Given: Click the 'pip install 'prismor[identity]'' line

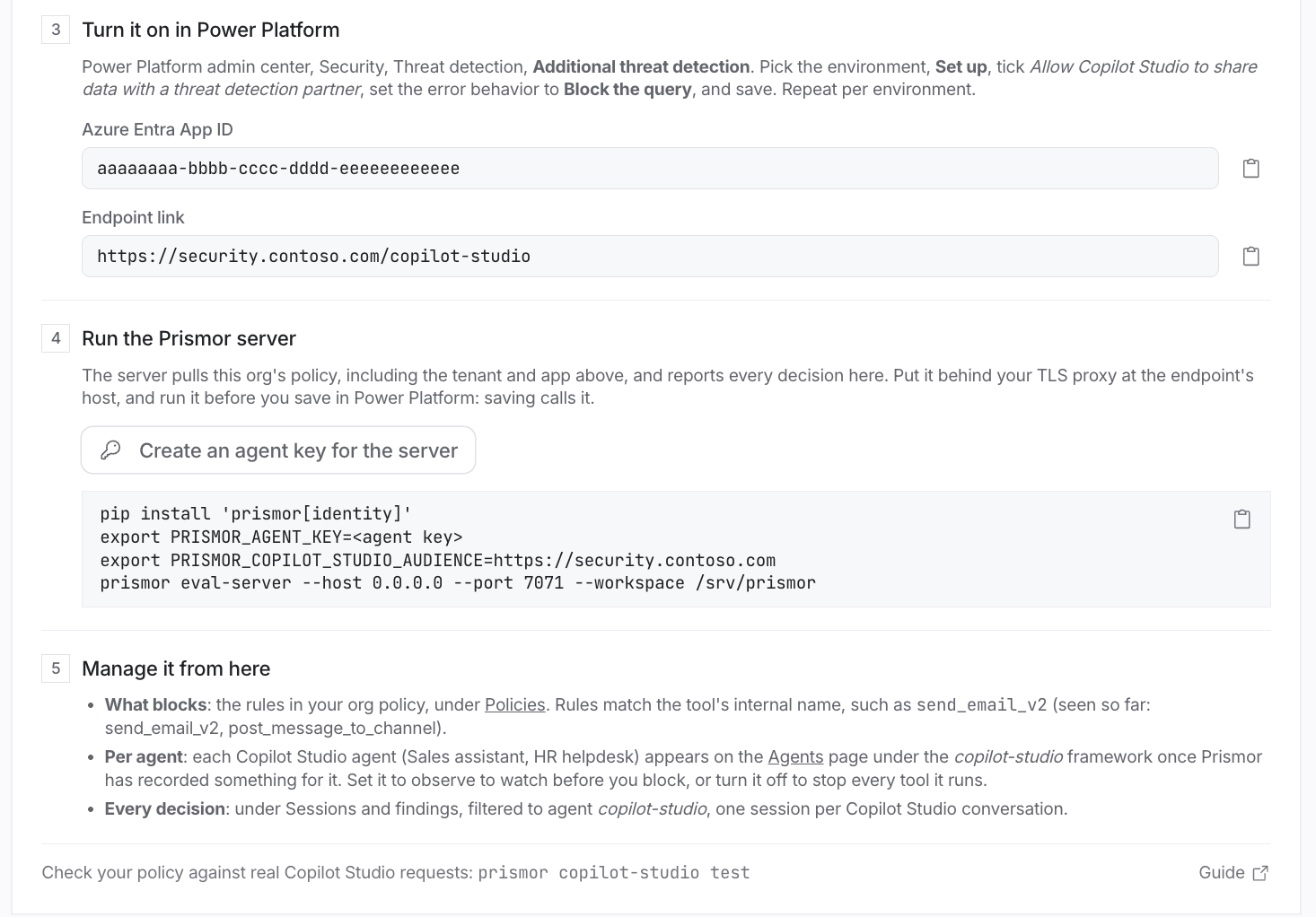Looking at the screenshot, I should [256, 514].
